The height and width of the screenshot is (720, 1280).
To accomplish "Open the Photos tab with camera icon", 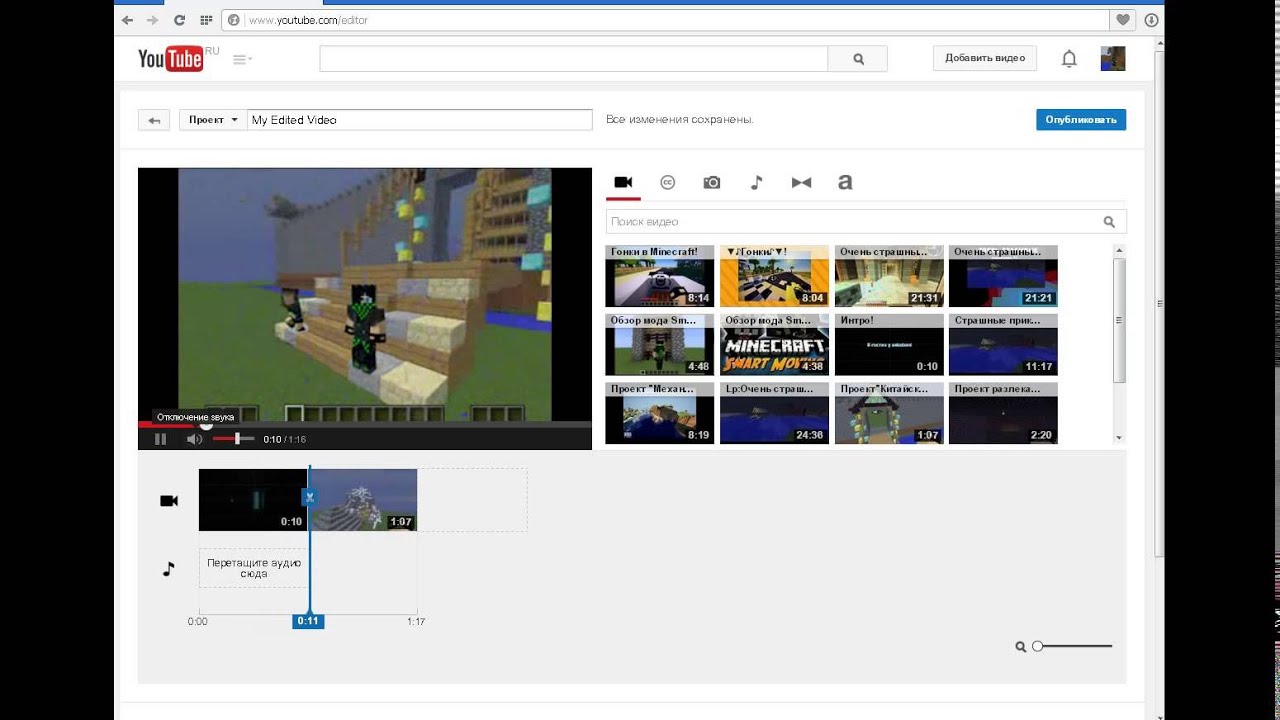I will (x=712, y=182).
